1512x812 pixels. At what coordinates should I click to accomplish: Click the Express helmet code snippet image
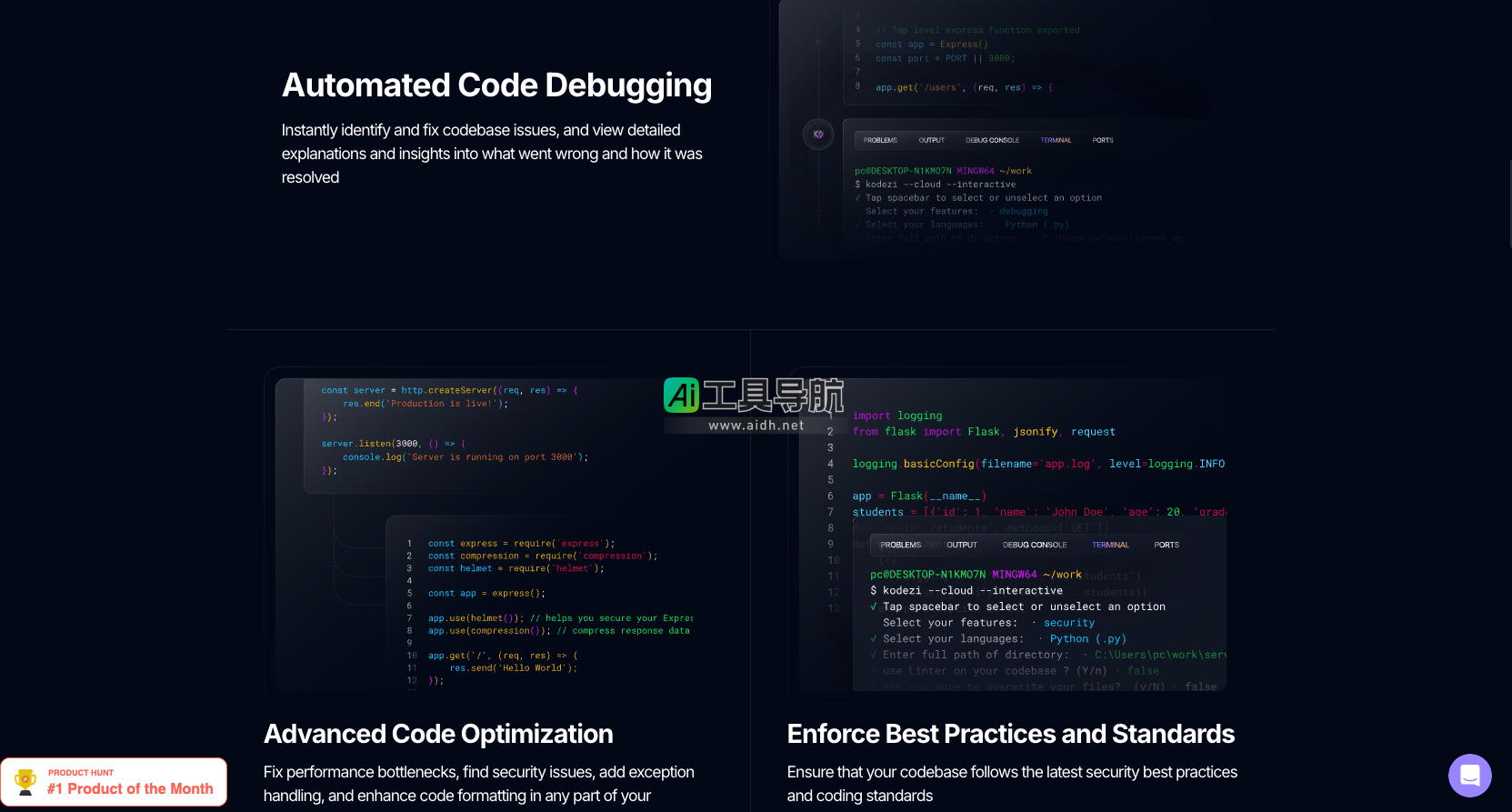(x=546, y=605)
